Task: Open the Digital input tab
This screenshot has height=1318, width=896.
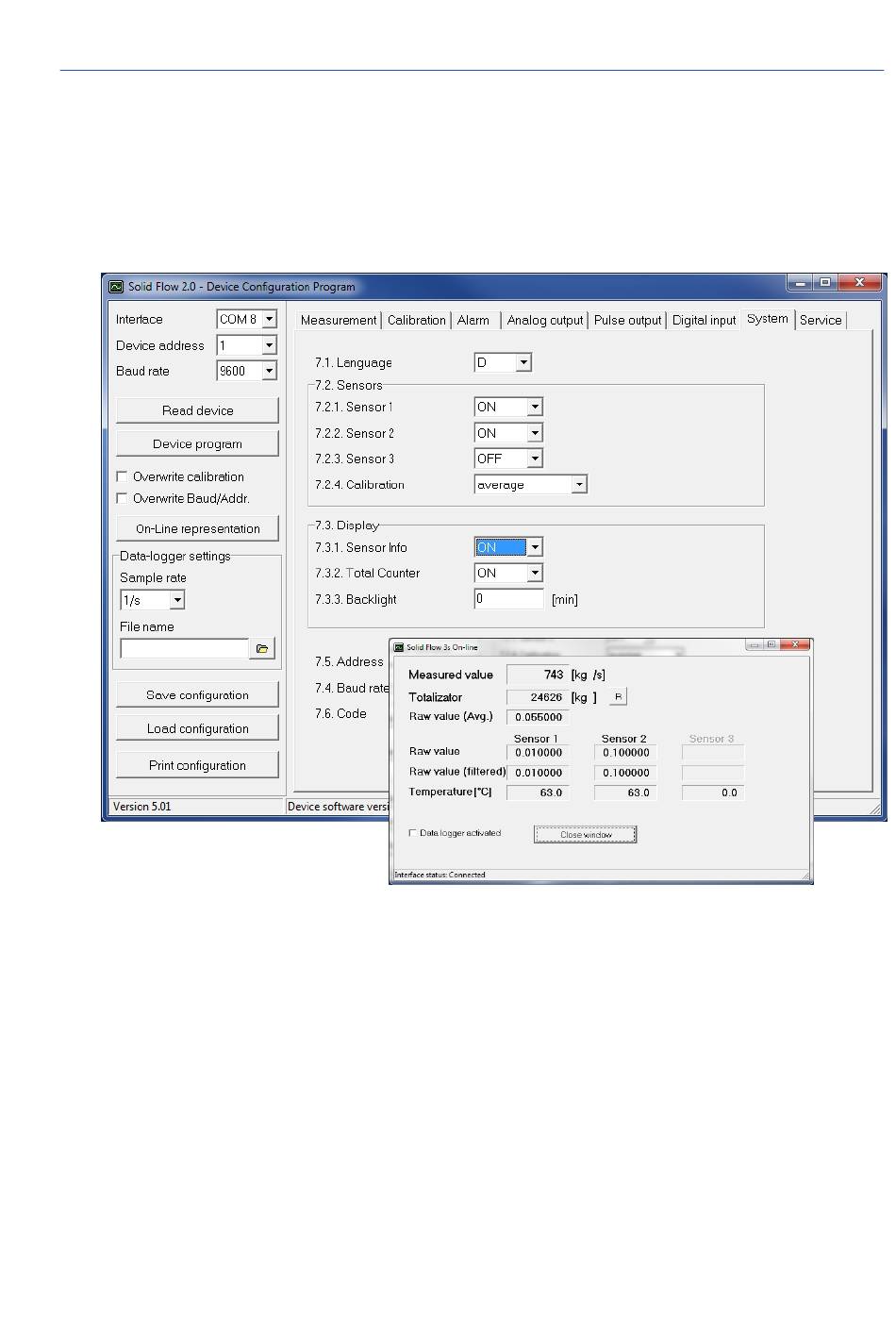Action: pyautogui.click(x=704, y=321)
